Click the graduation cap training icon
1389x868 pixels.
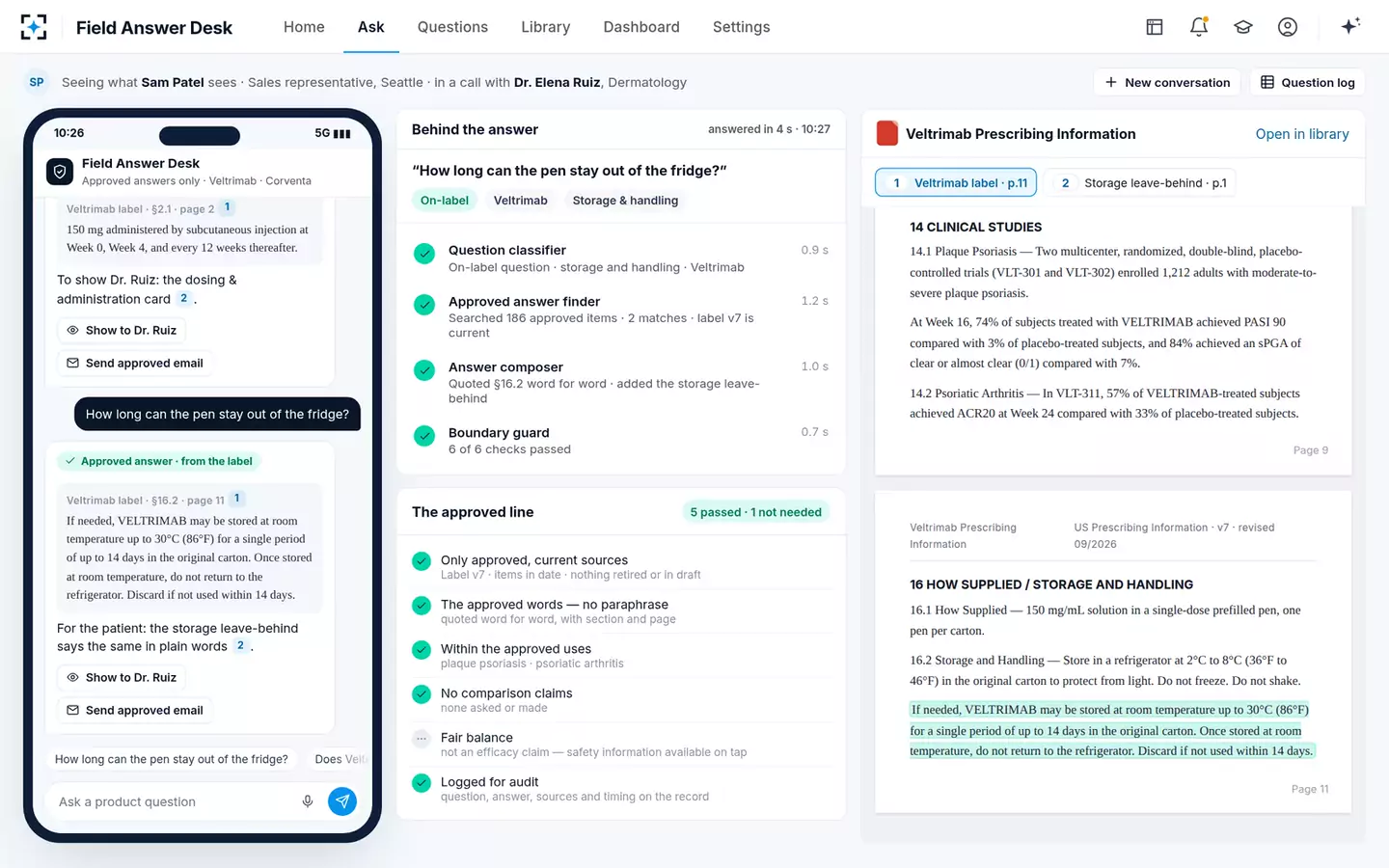click(1243, 27)
